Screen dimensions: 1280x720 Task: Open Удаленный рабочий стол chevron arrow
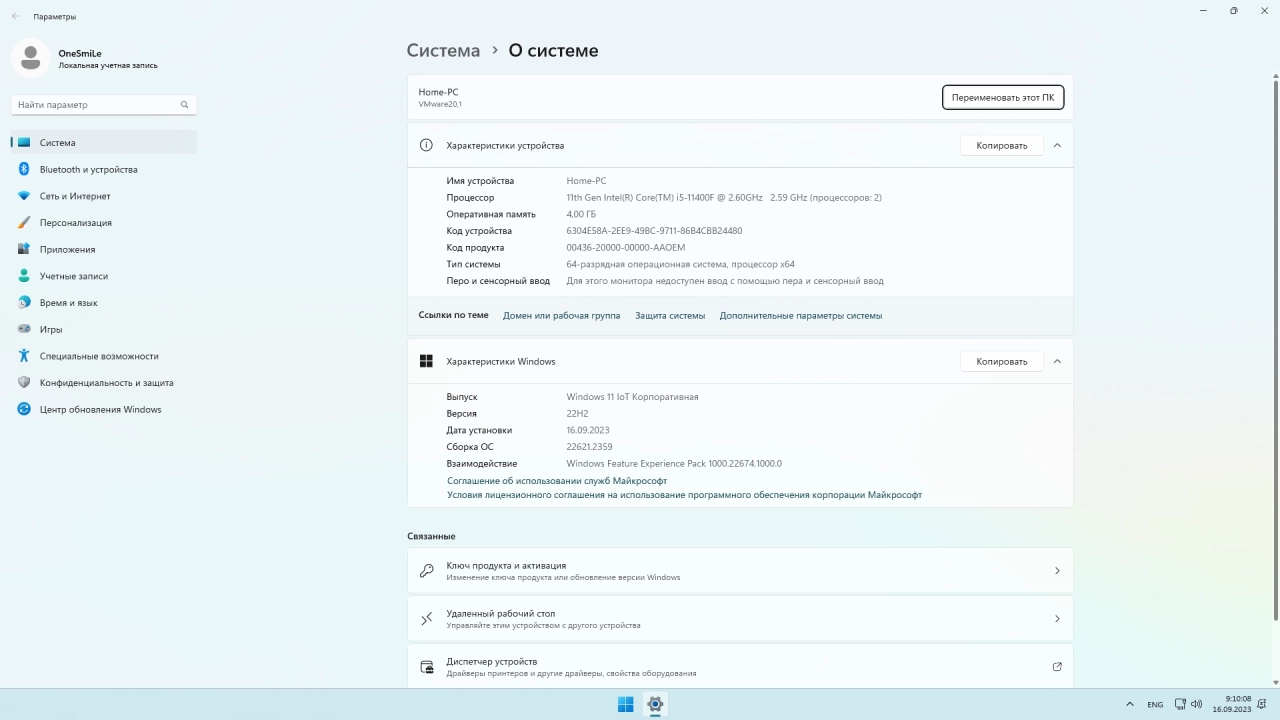(1057, 619)
